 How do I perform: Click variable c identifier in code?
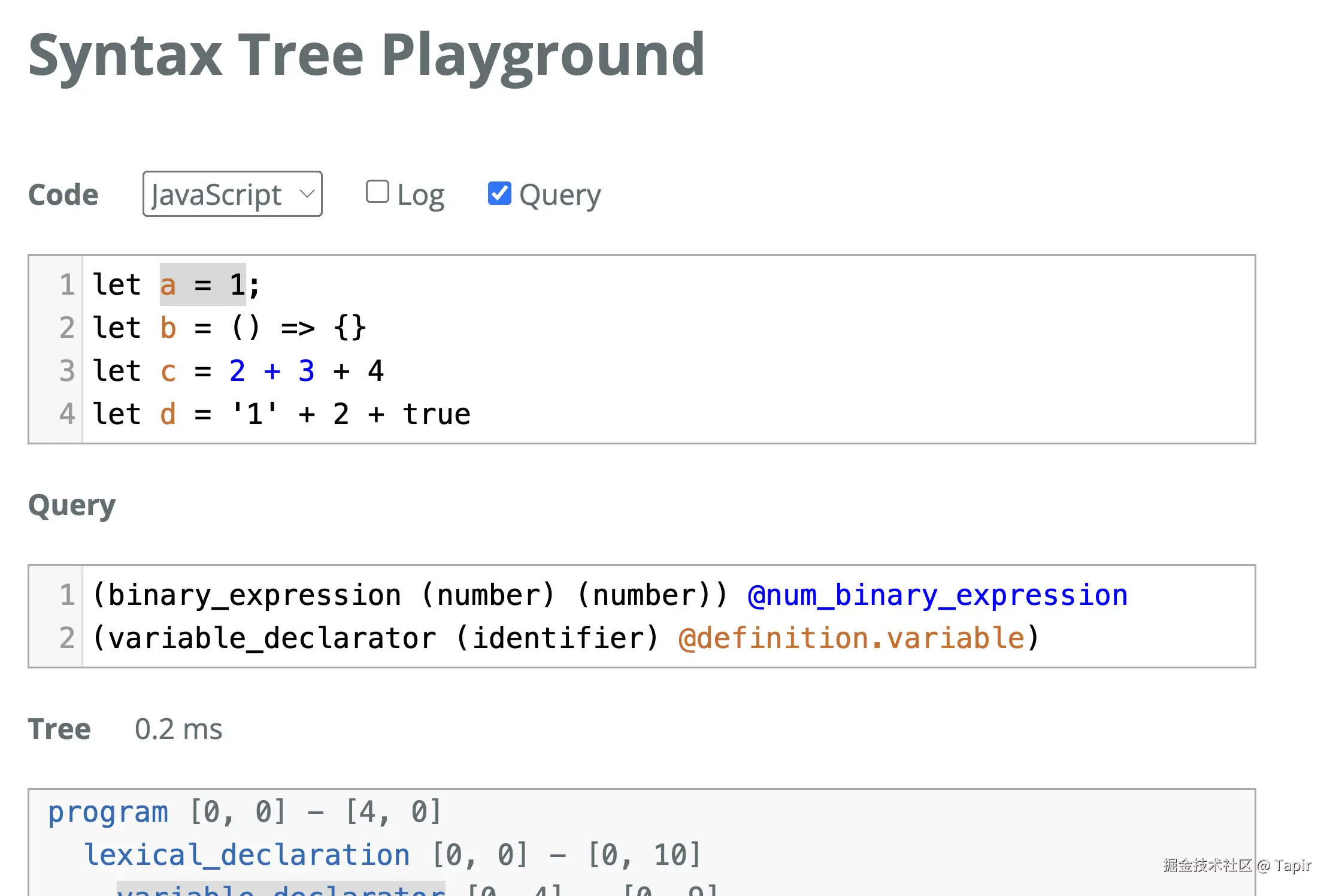pyautogui.click(x=168, y=371)
